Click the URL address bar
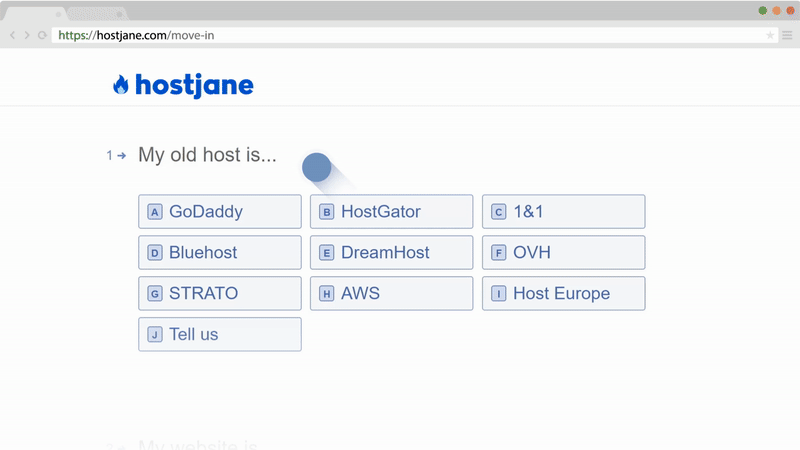The width and height of the screenshot is (800, 450). 400,35
